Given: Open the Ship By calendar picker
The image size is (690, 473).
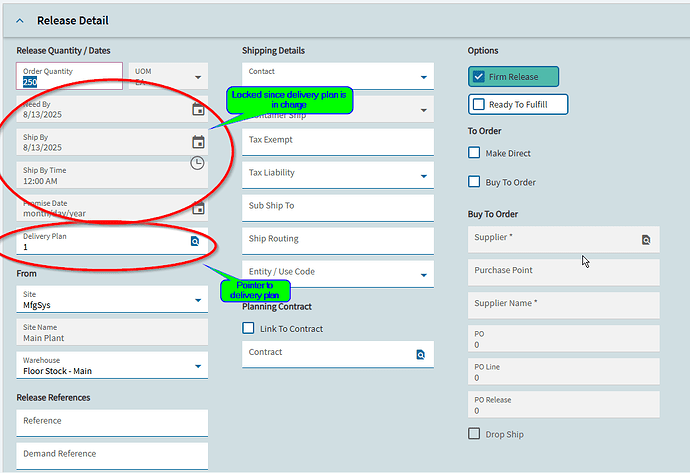Looking at the screenshot, I should [x=198, y=142].
